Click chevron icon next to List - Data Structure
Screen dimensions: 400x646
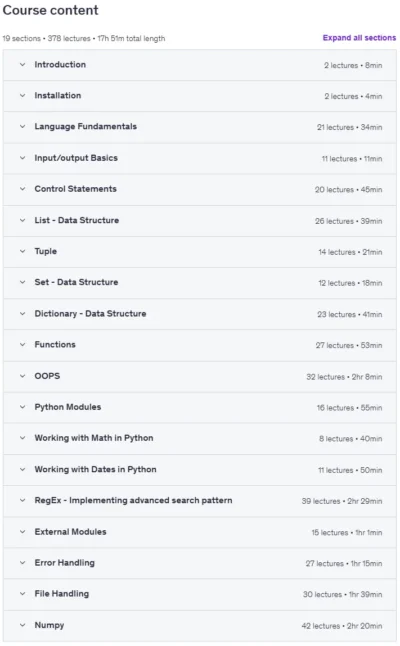[23, 220]
